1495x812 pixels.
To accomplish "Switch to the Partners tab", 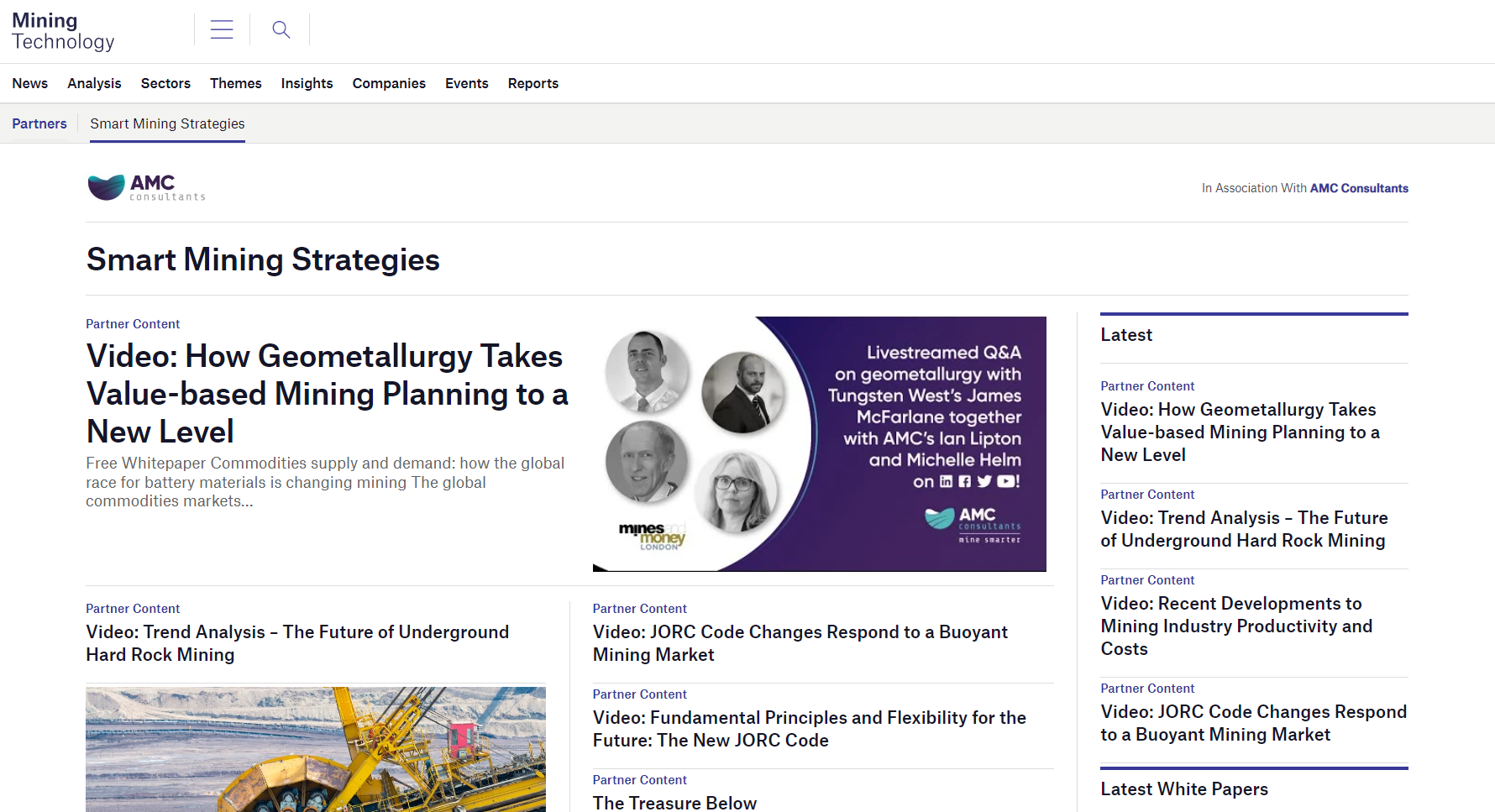I will [39, 123].
